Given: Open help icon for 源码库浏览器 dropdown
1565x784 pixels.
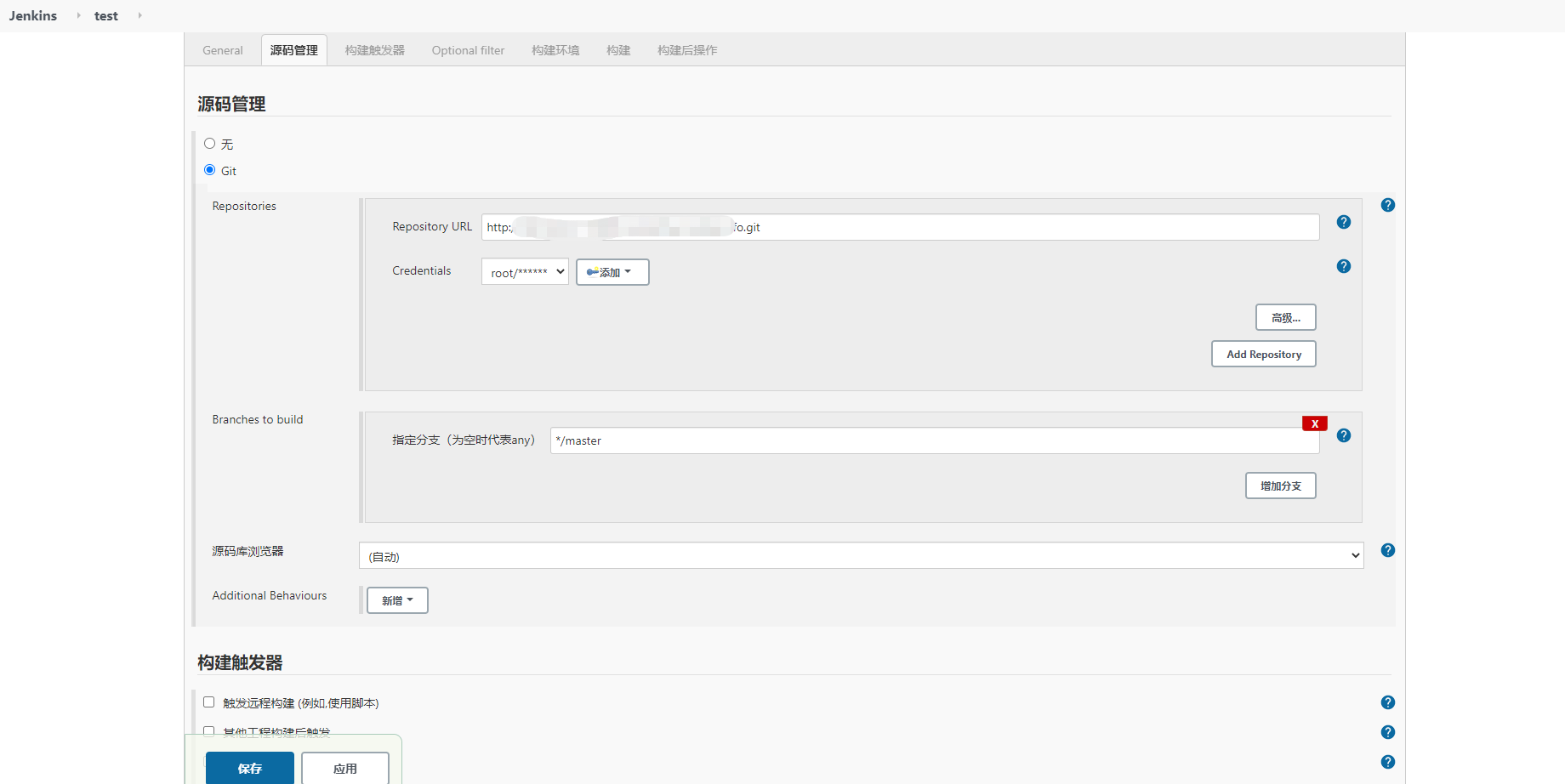Looking at the screenshot, I should coord(1387,550).
